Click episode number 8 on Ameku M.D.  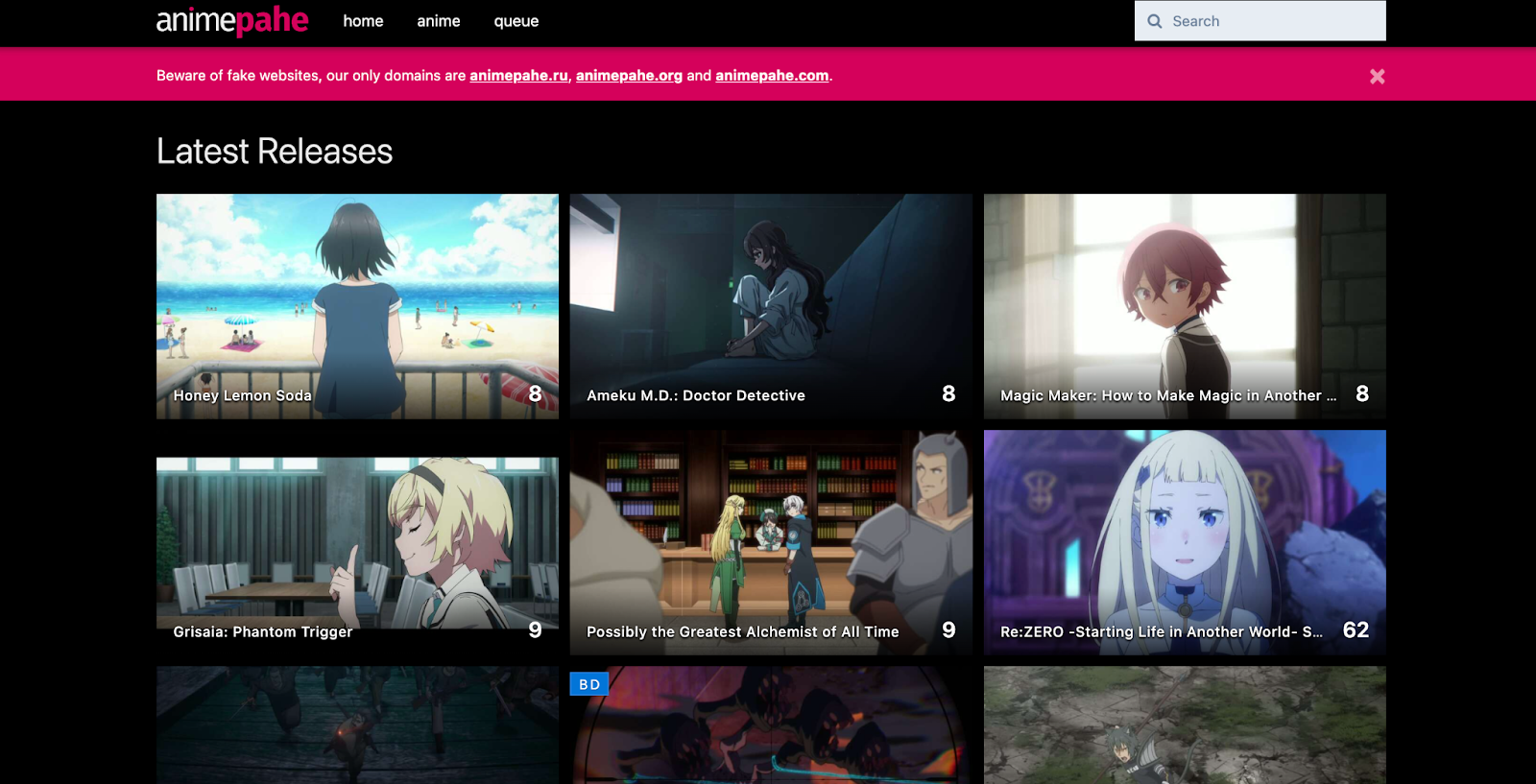948,393
